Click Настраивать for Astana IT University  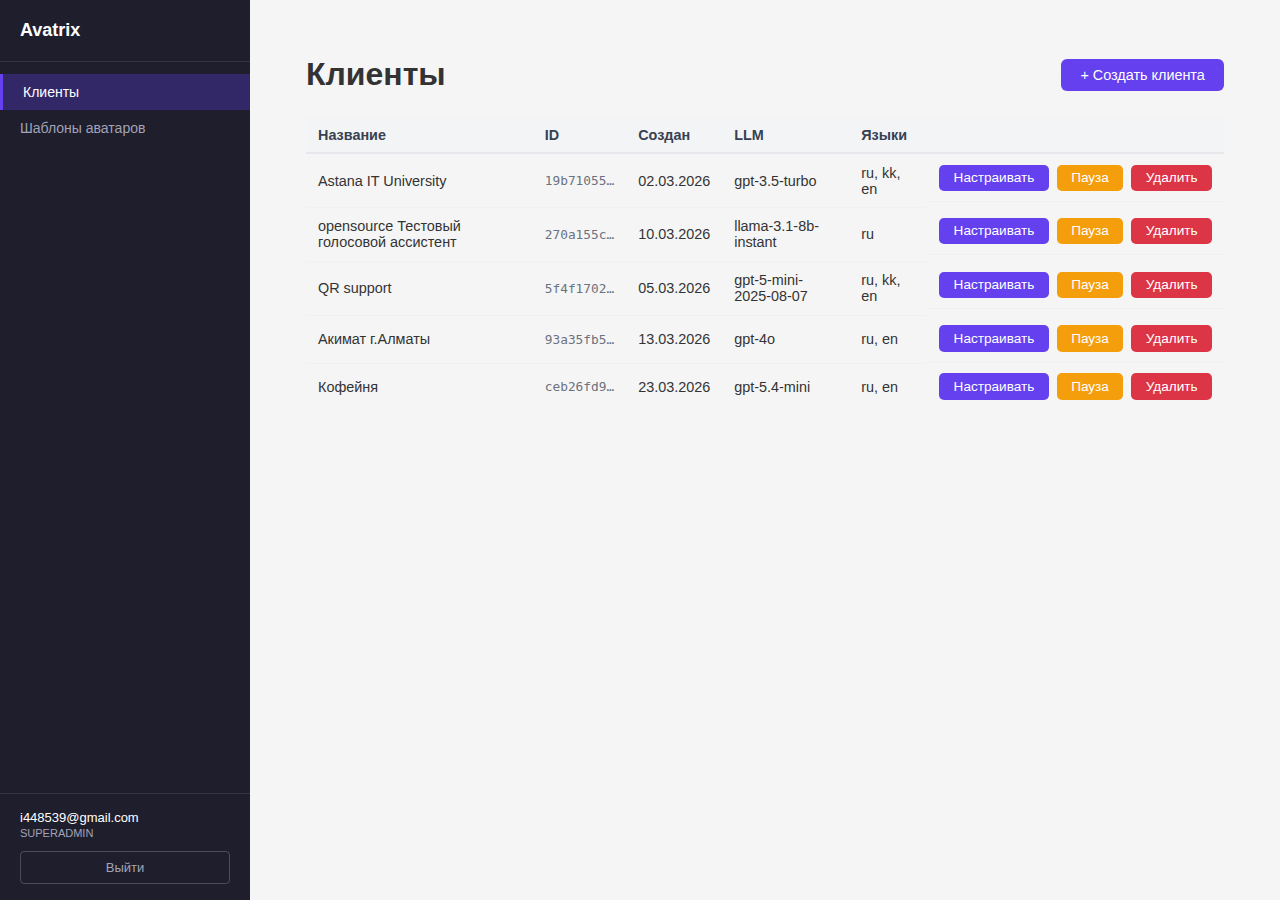[x=993, y=177]
